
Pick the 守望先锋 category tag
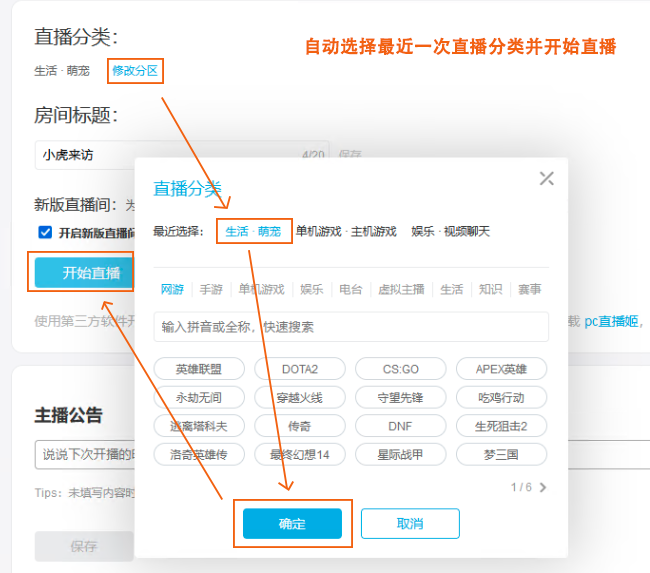[x=400, y=397]
